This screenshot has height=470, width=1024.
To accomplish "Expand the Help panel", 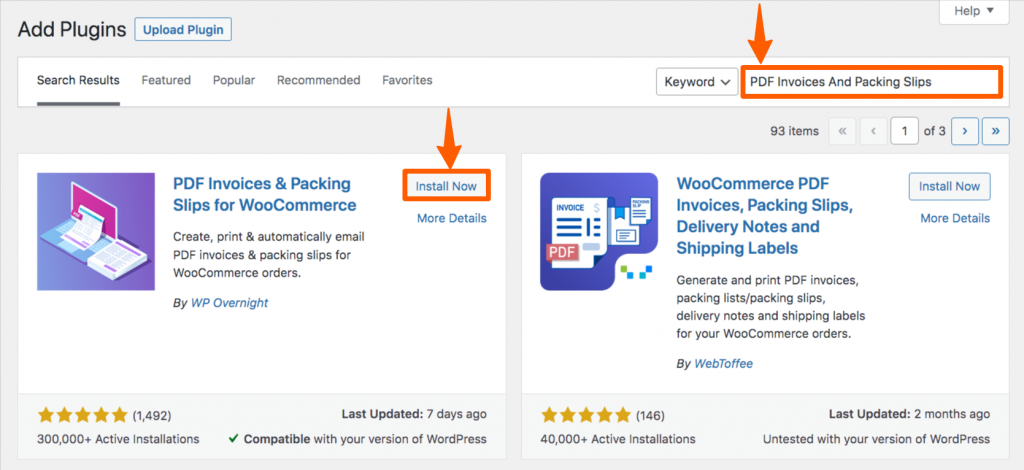I will click(x=974, y=11).
